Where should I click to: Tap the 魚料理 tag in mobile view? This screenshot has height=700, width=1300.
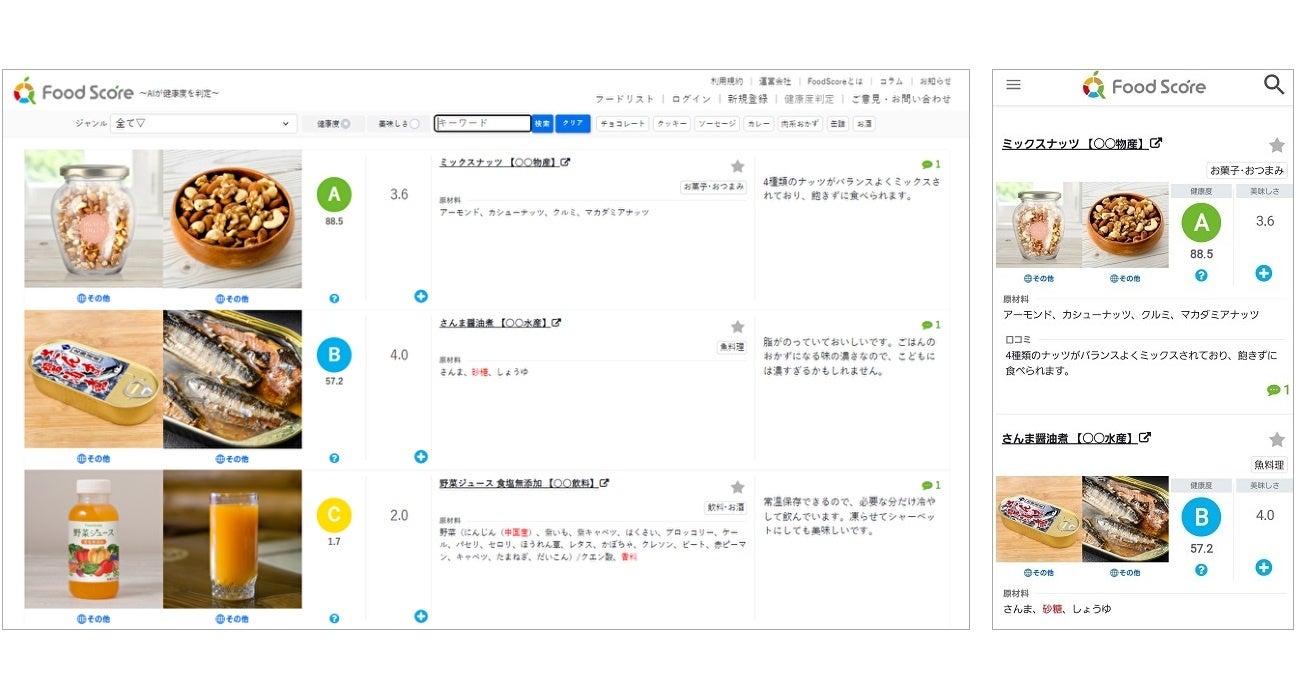(1269, 465)
